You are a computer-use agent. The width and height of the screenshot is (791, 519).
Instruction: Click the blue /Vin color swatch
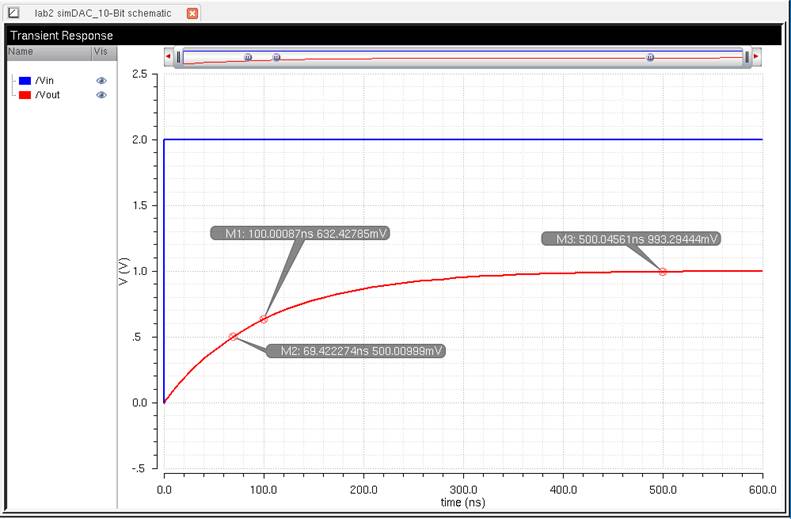25,80
